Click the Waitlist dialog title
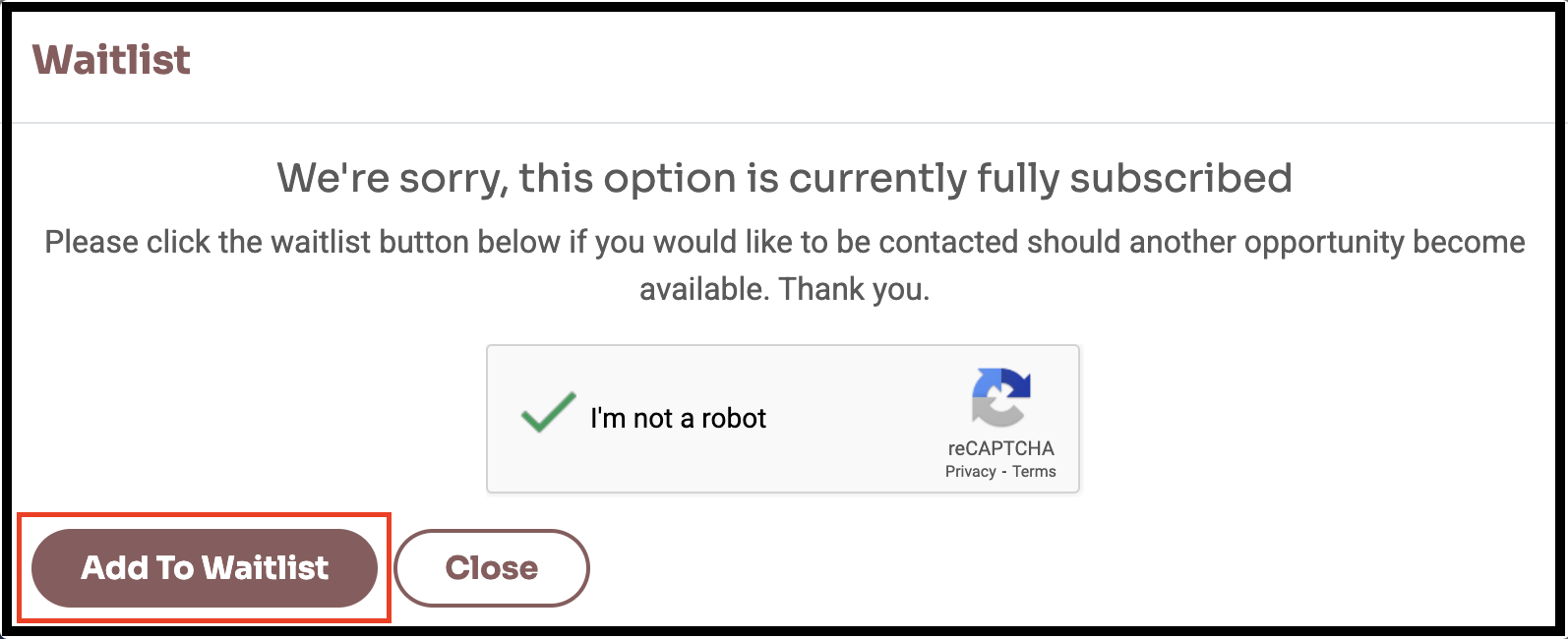Image resolution: width=1568 pixels, height=639 pixels. point(111,60)
